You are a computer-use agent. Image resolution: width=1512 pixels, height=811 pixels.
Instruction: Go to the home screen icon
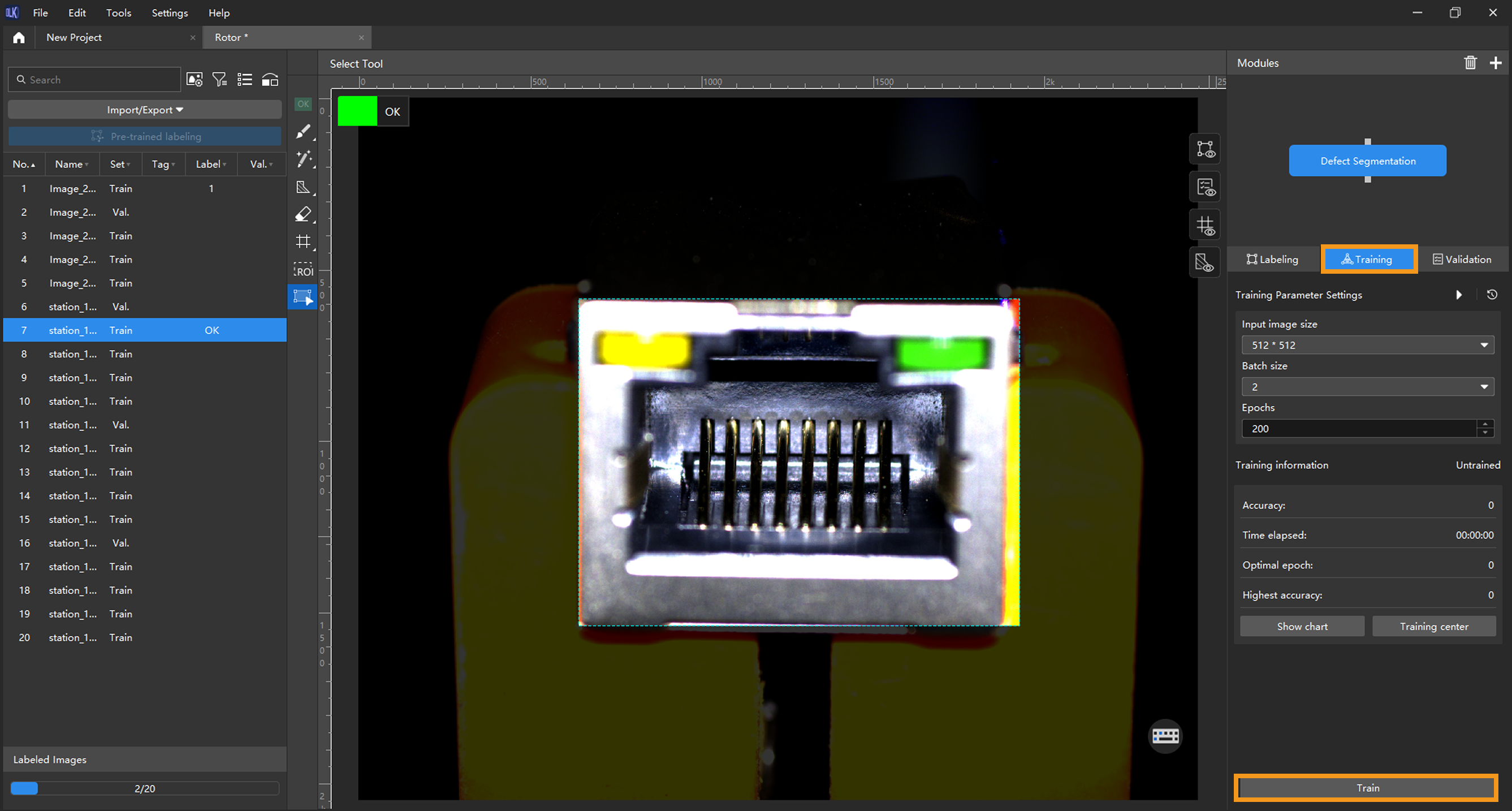[19, 37]
